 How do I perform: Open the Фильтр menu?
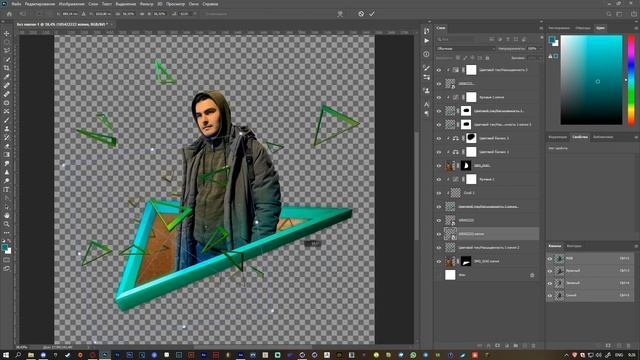(147, 4)
